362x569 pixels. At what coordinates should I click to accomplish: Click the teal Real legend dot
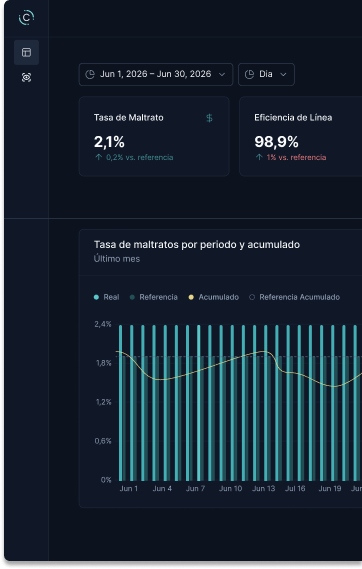(x=96, y=297)
